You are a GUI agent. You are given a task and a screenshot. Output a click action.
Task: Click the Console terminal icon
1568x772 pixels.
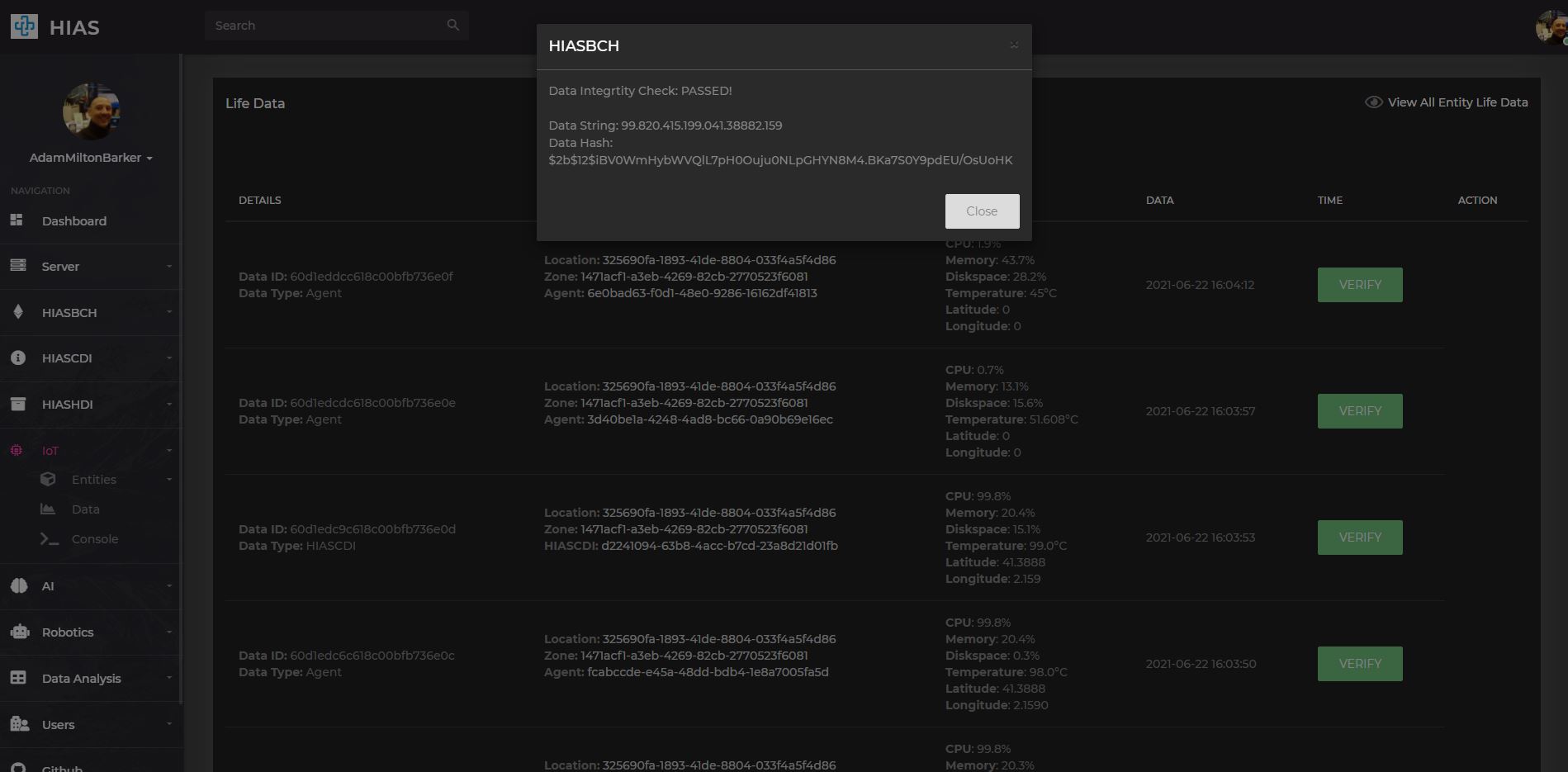coord(49,538)
